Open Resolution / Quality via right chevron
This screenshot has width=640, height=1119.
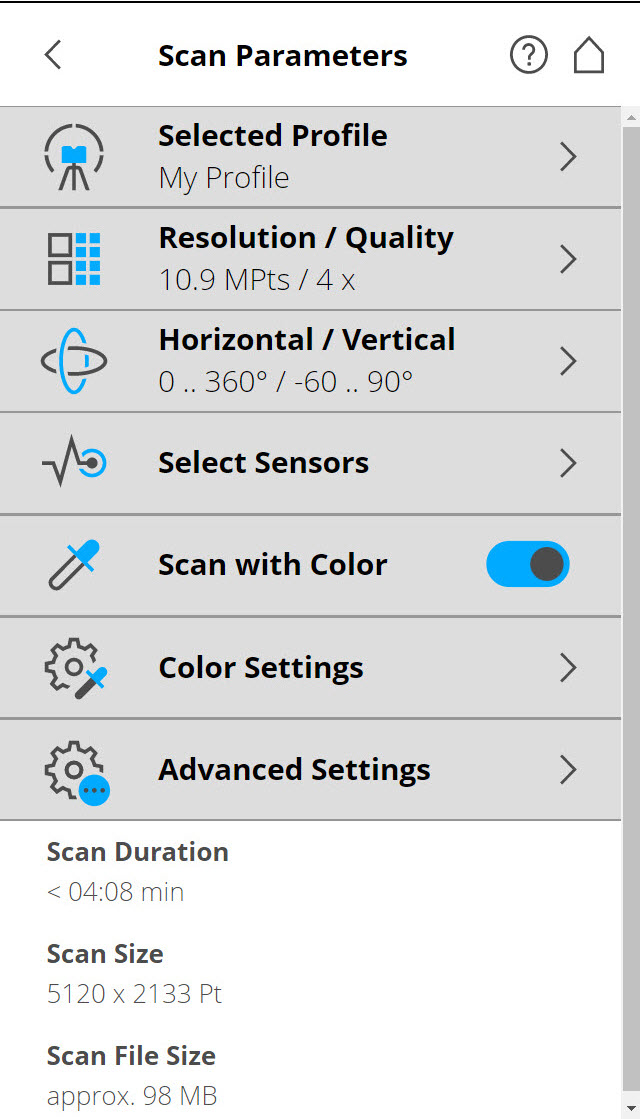point(568,259)
